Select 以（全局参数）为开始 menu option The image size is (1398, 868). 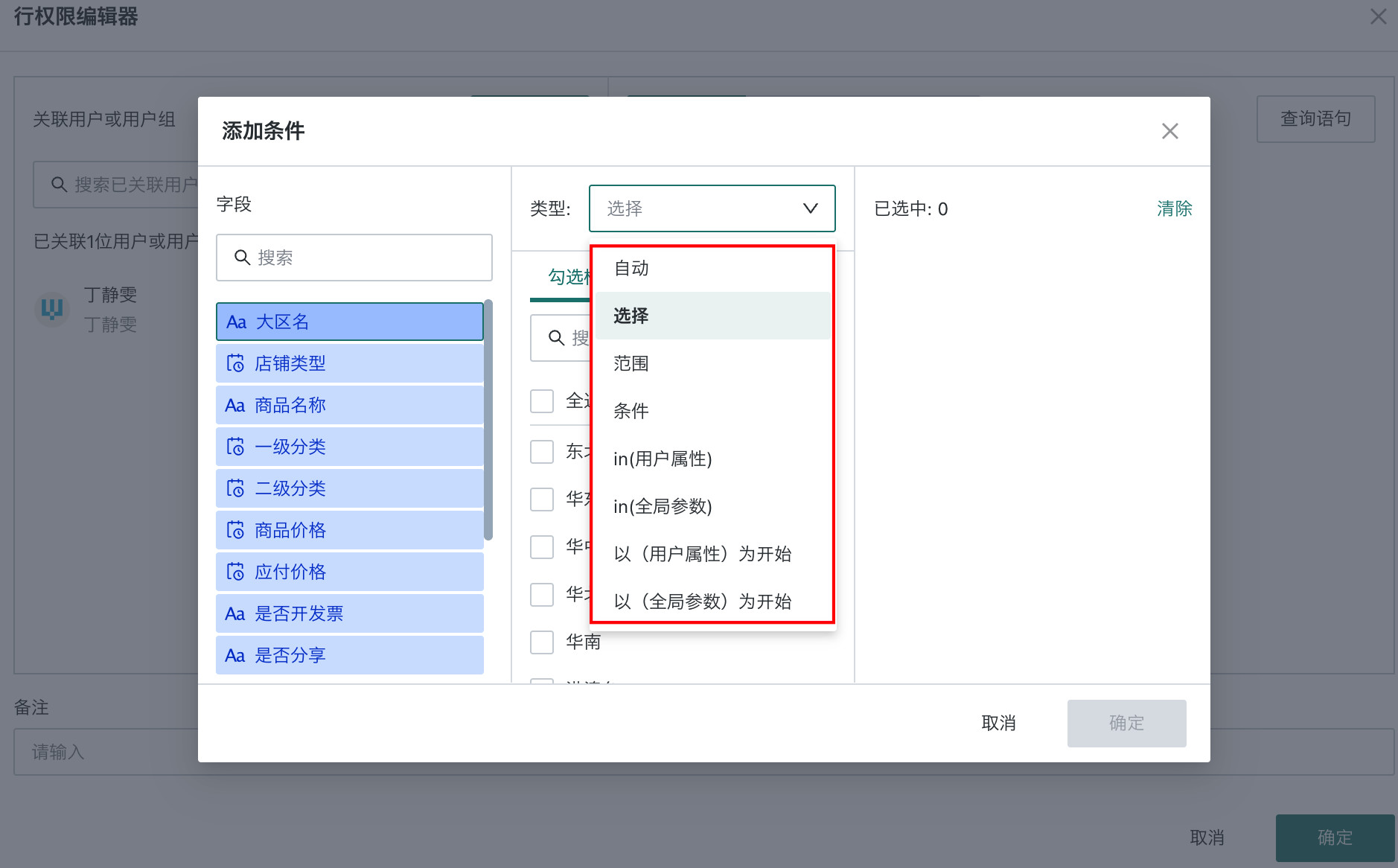[702, 601]
